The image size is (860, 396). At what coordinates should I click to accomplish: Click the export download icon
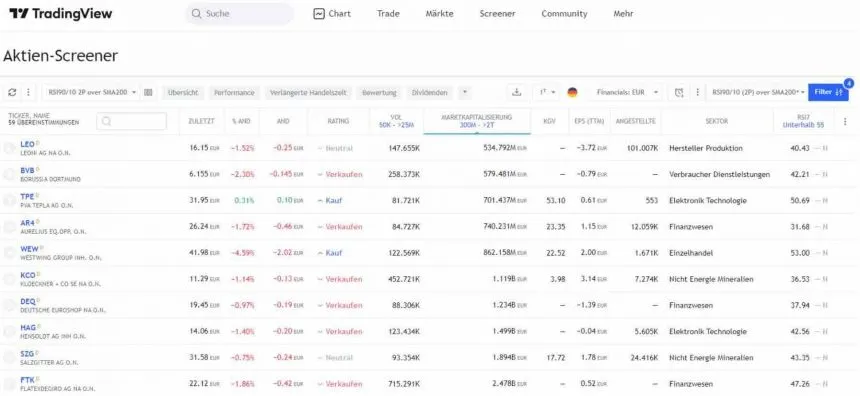tap(516, 92)
